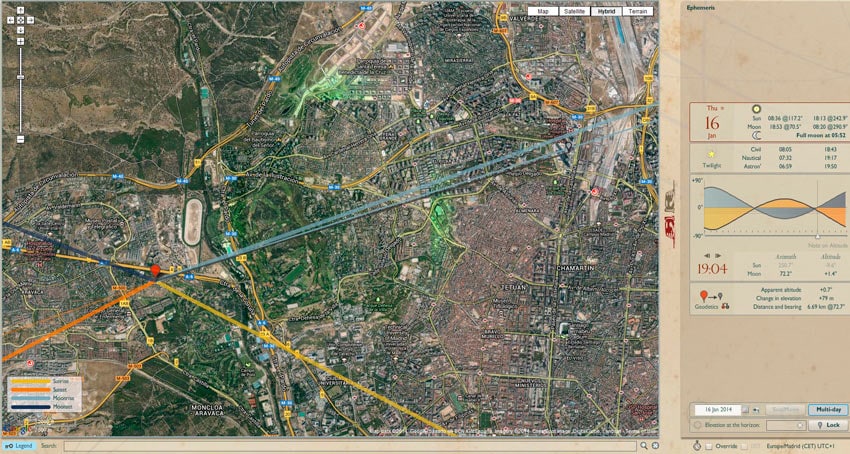Open the calendar picker beside the date field

pos(745,410)
